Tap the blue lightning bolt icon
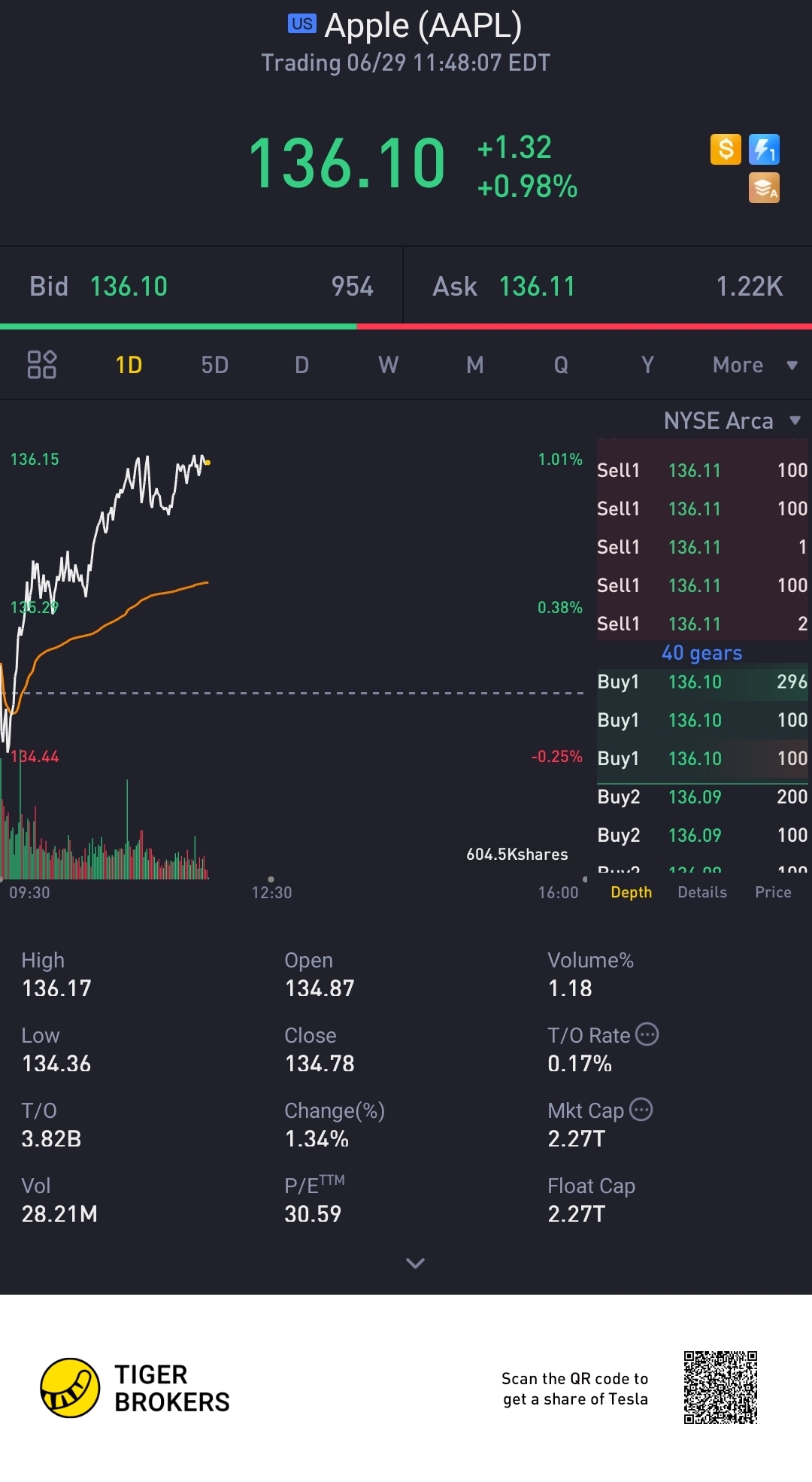 (764, 149)
